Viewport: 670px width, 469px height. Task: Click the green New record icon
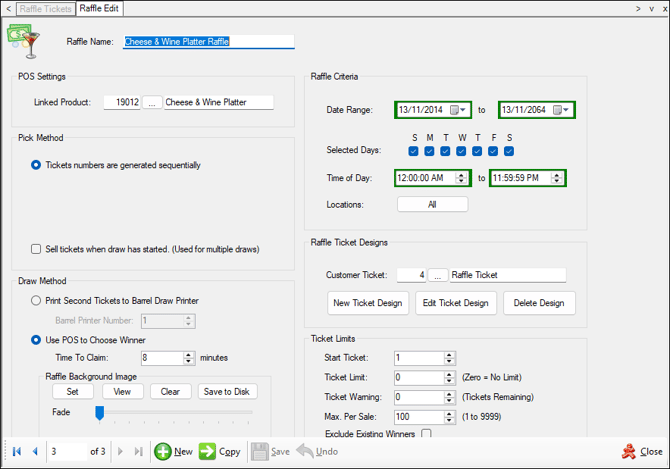point(163,451)
